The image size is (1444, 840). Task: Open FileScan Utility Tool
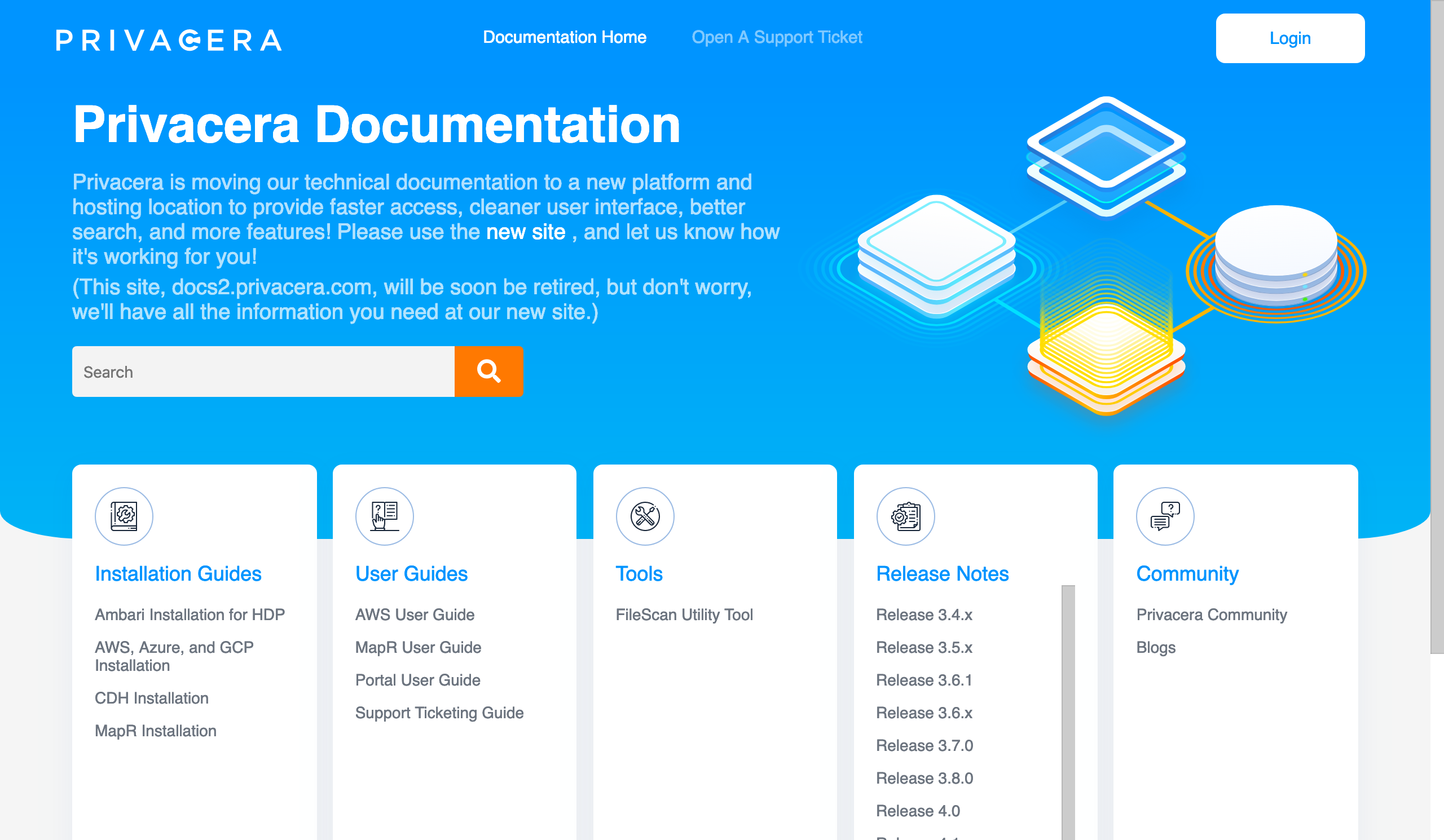click(684, 614)
